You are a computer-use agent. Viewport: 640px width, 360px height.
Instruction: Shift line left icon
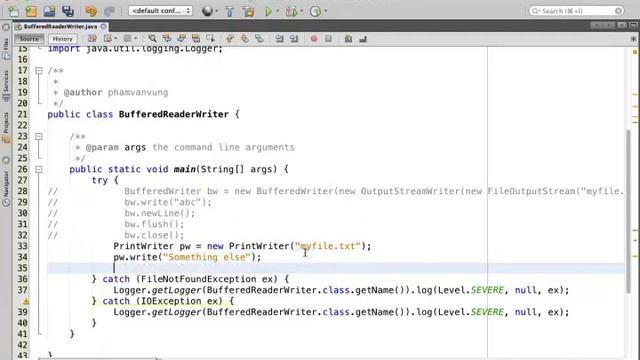[x=279, y=39]
